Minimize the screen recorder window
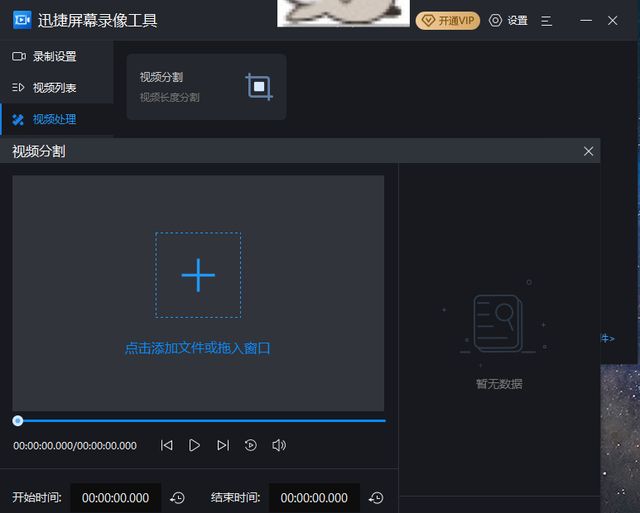 586,20
